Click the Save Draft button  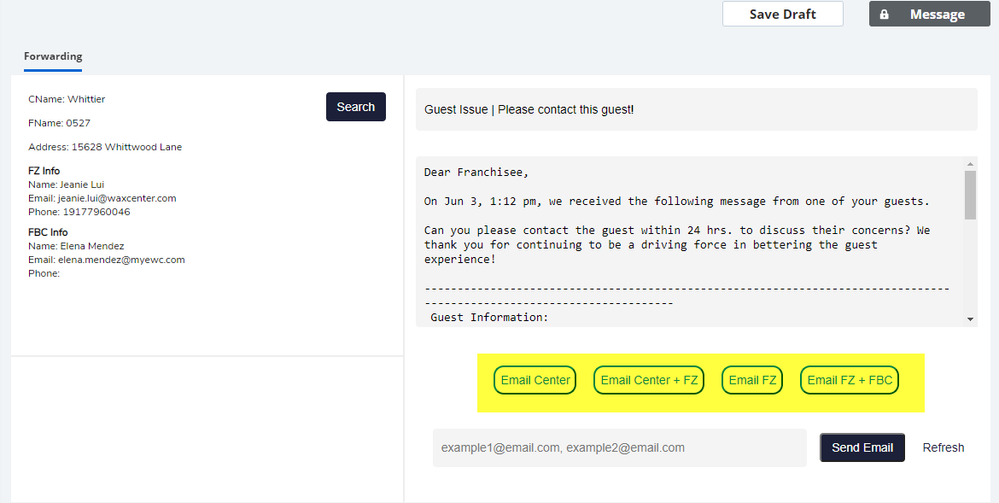[782, 14]
